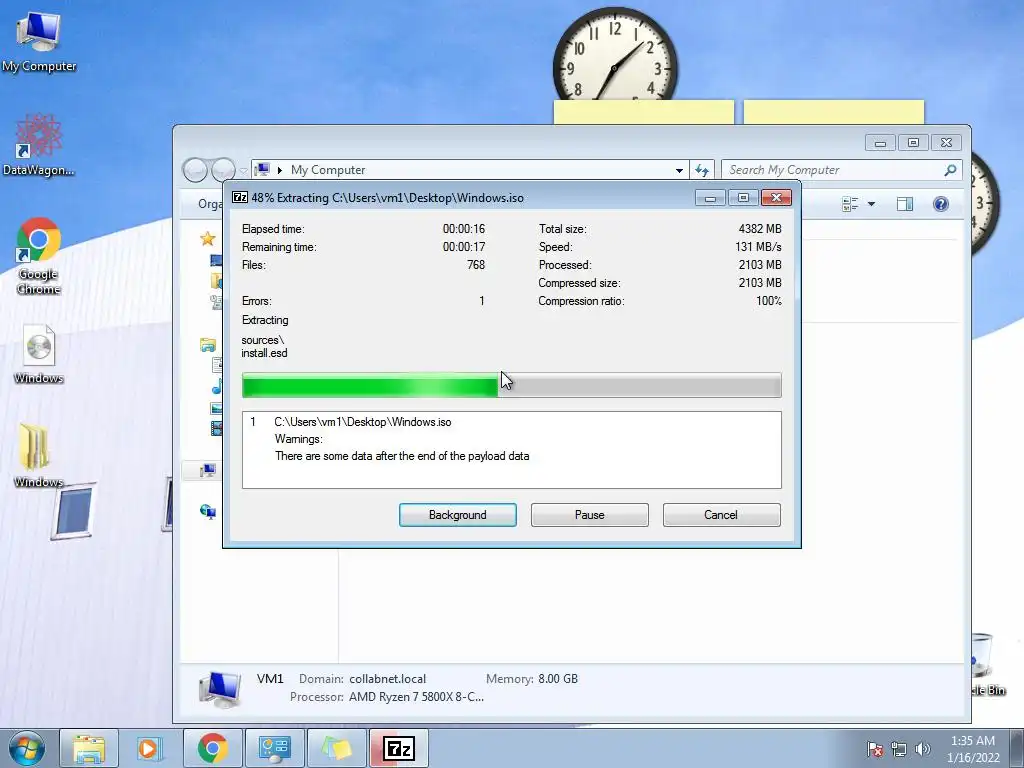Image resolution: width=1024 pixels, height=768 pixels.
Task: Open DataWagon desktop shortcut
Action: point(39,145)
